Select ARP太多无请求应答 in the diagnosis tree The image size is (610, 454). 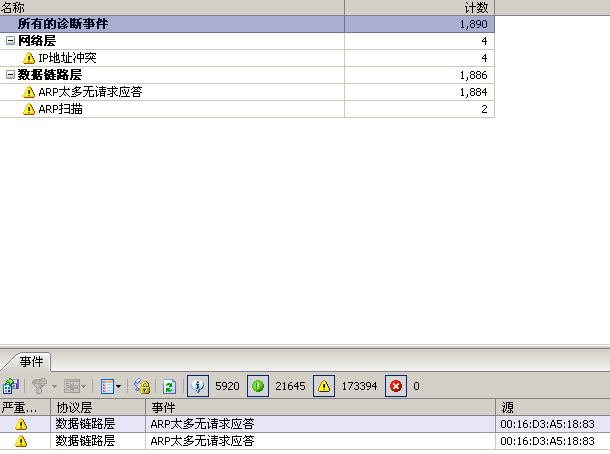90,92
